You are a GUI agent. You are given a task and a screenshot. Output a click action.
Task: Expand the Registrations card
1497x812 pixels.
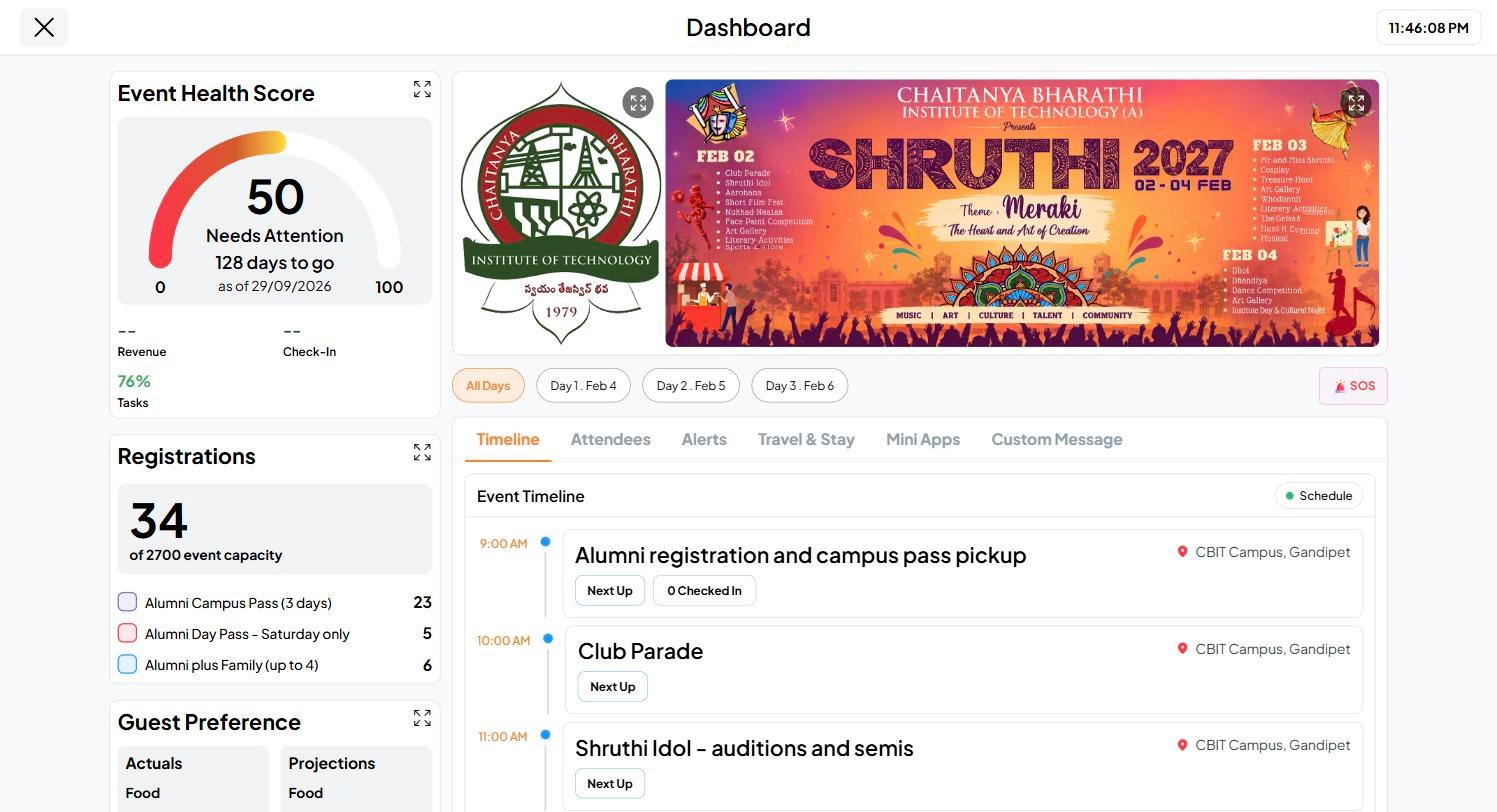422,453
